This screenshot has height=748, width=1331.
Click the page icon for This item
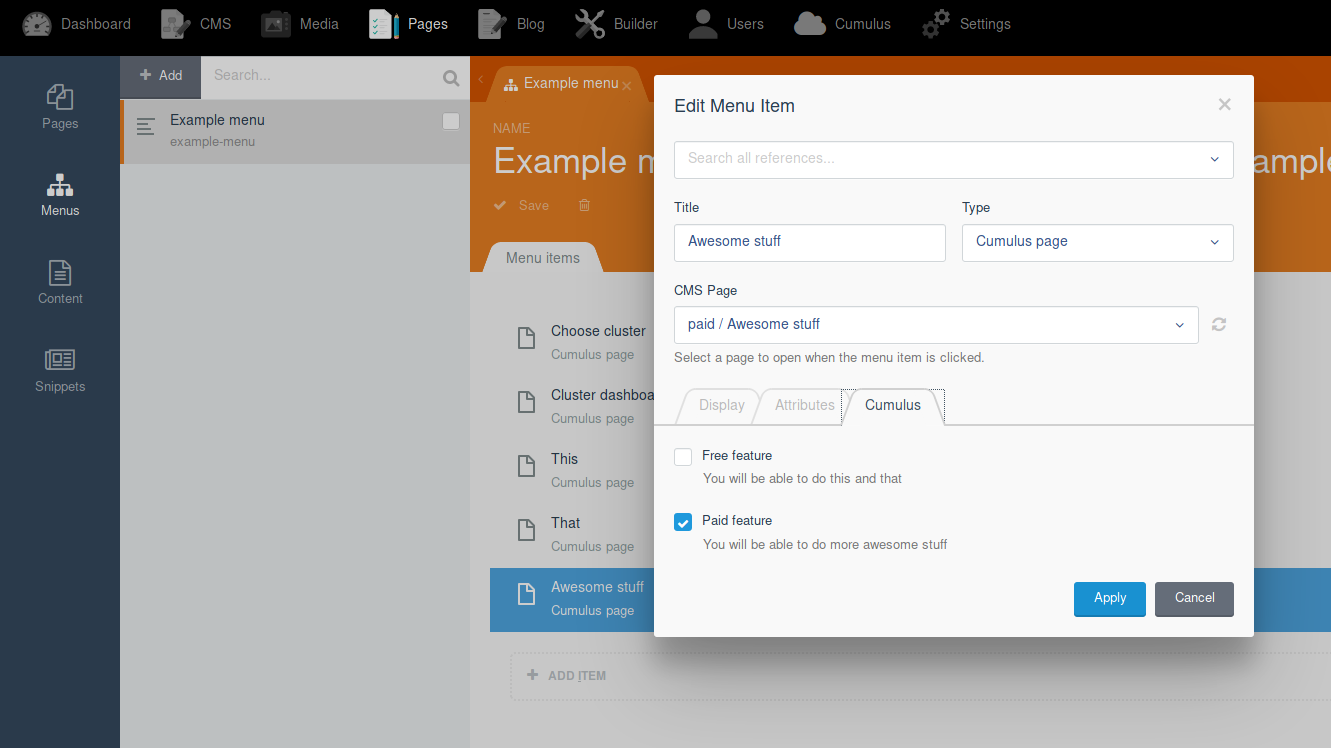[x=526, y=466]
